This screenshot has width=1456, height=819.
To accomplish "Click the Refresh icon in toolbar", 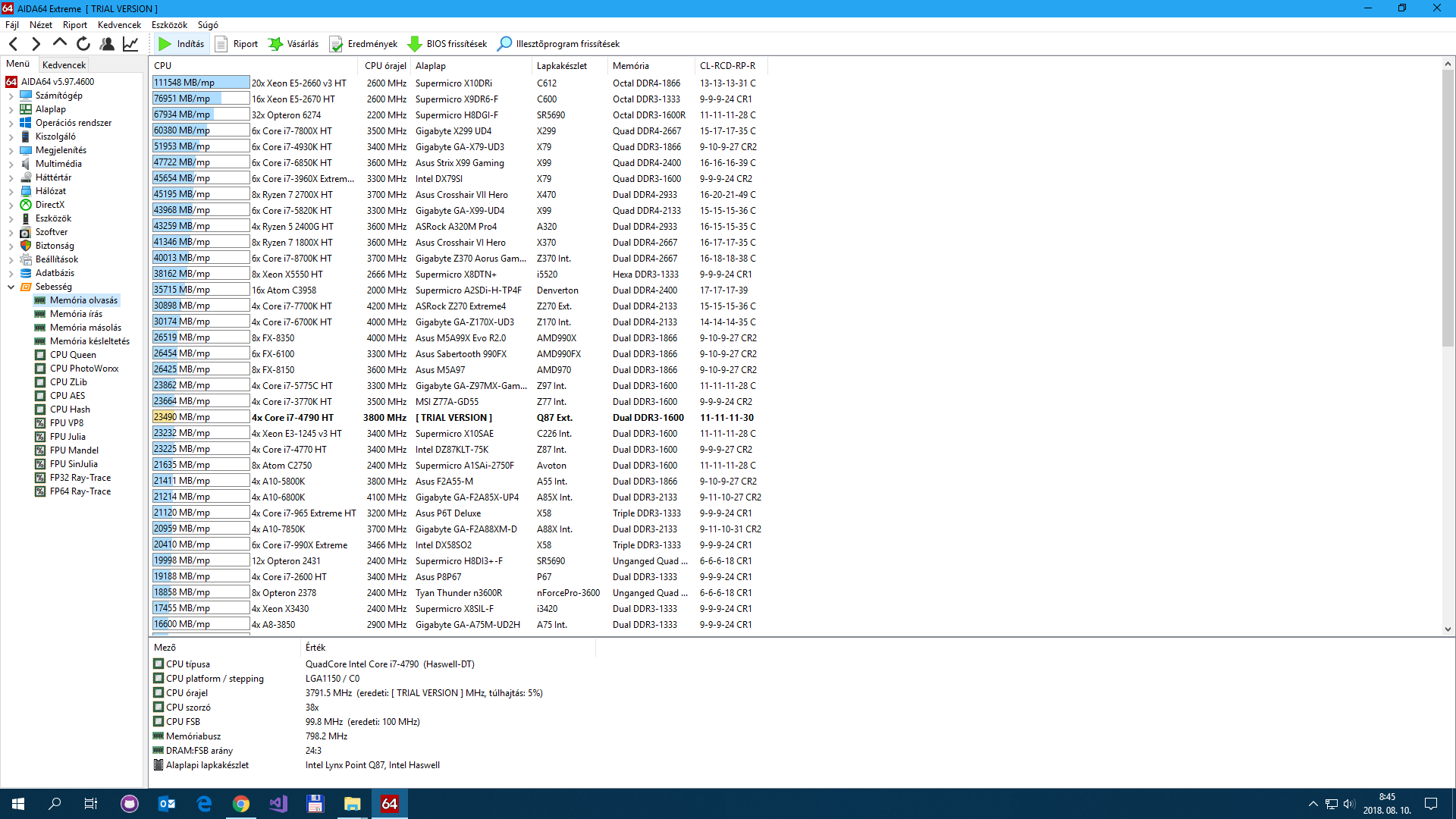I will point(83,44).
